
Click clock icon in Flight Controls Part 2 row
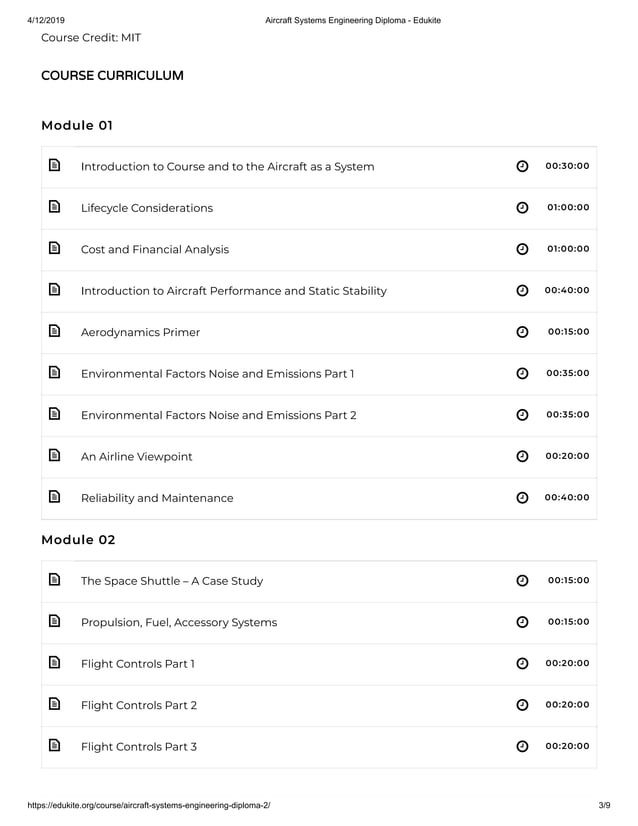522,705
